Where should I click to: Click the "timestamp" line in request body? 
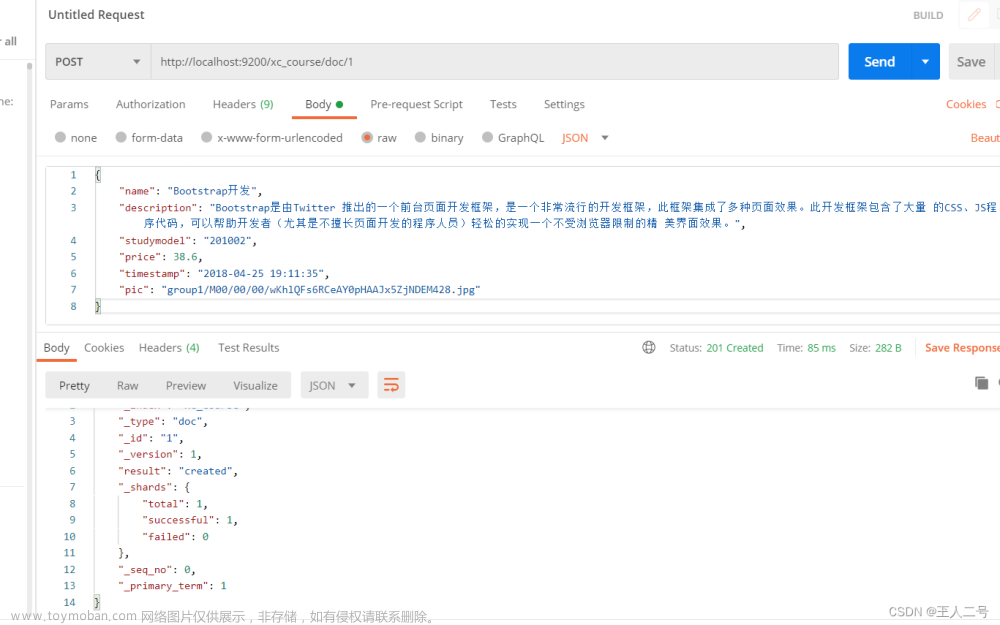click(224, 274)
